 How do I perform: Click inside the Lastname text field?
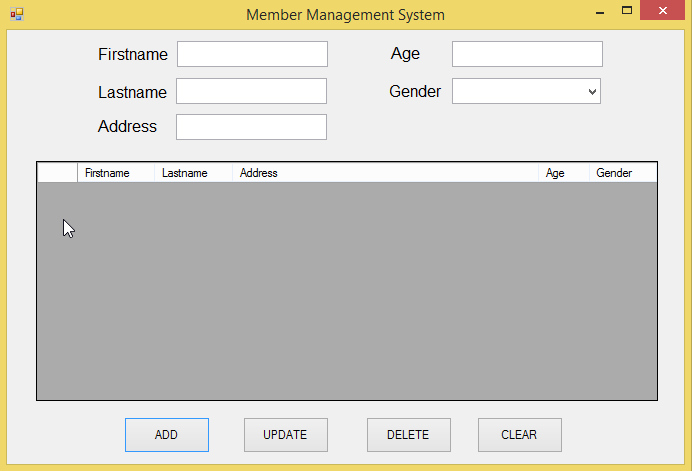(251, 91)
